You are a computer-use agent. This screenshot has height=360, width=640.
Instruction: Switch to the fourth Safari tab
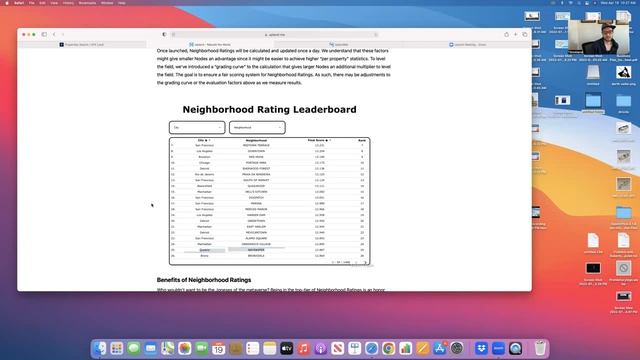467,44
